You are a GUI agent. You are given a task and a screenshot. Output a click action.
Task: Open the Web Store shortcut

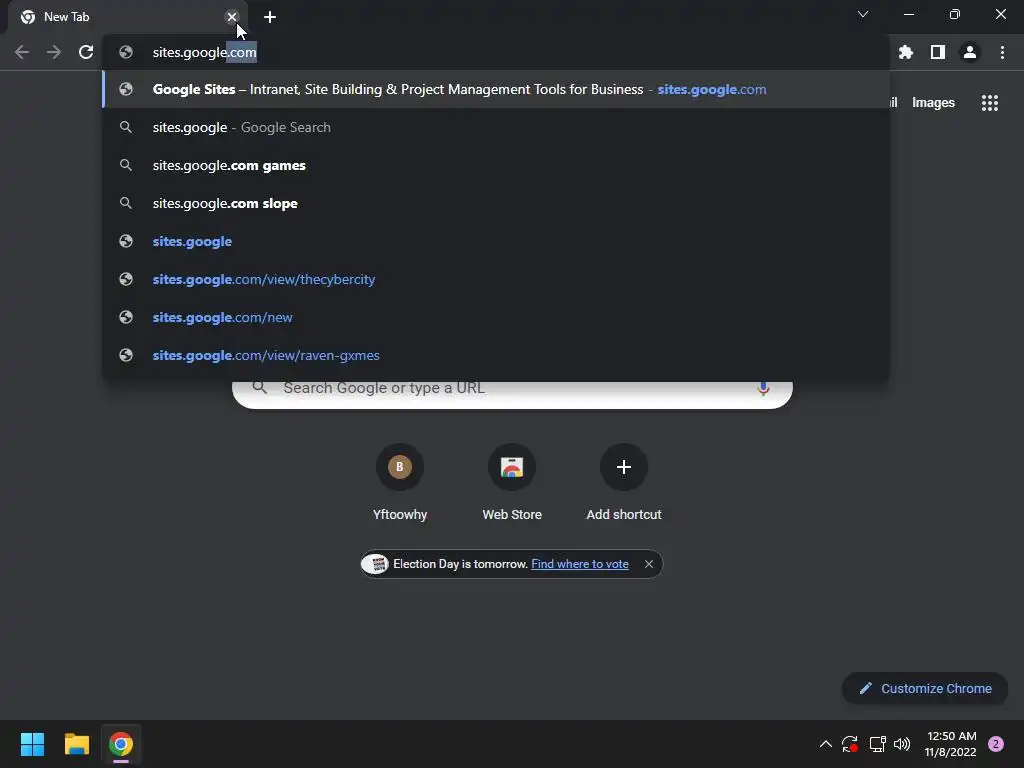[512, 483]
